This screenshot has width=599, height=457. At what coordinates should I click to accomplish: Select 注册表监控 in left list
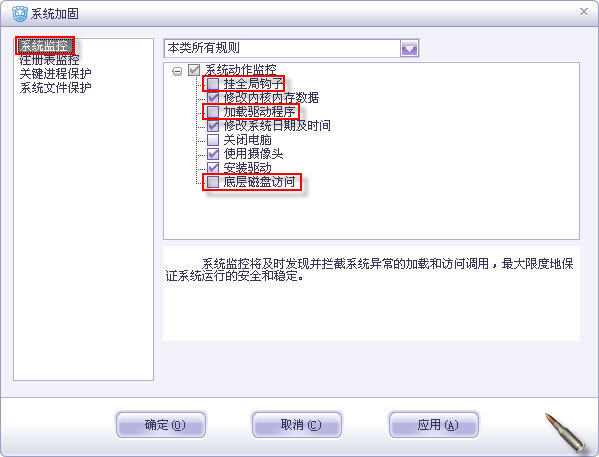click(49, 60)
